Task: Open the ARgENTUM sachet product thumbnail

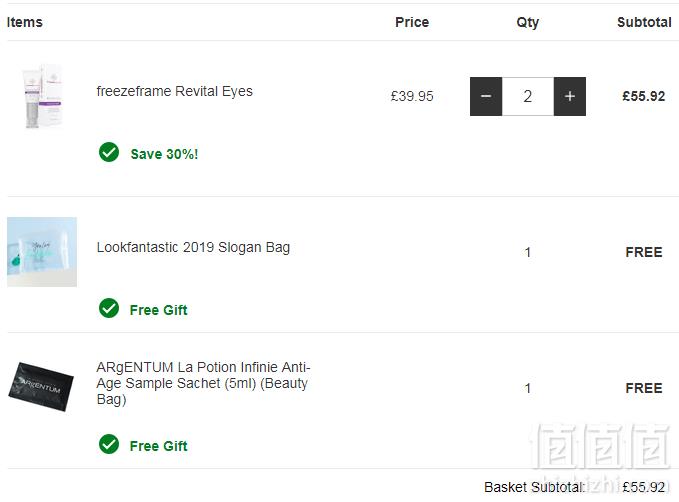Action: [x=41, y=387]
